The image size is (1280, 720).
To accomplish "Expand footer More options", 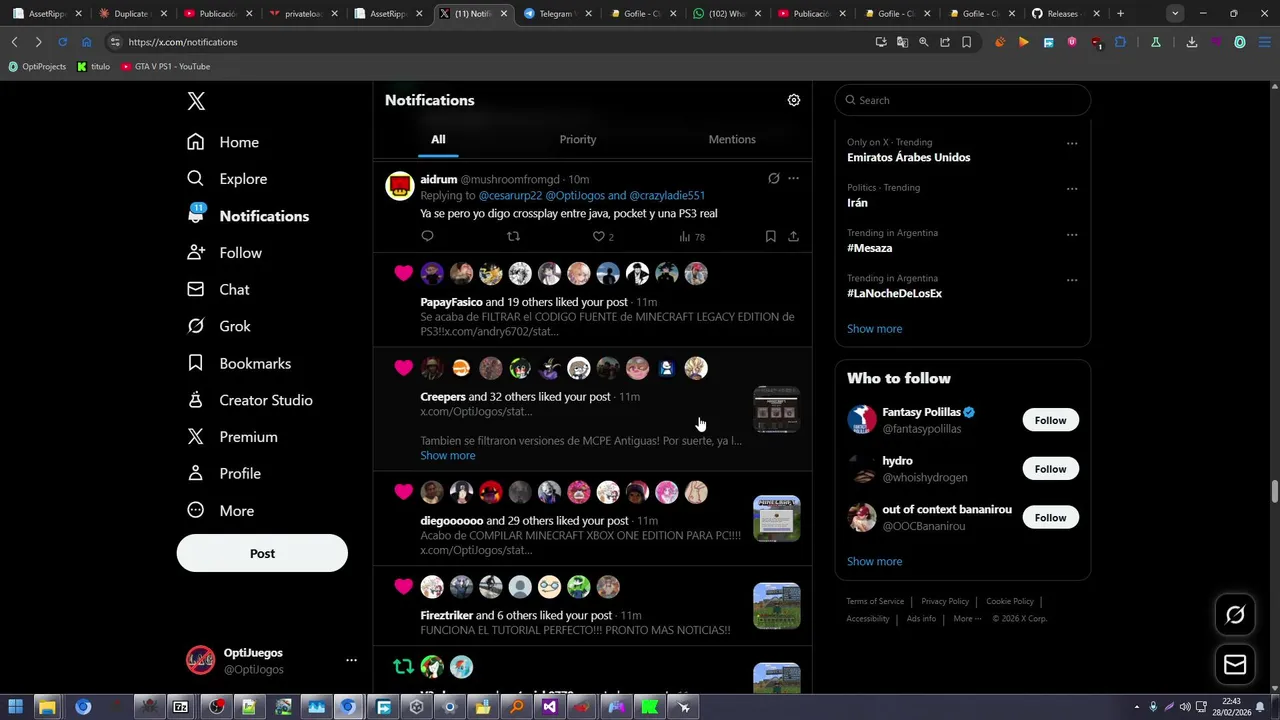I will (967, 618).
